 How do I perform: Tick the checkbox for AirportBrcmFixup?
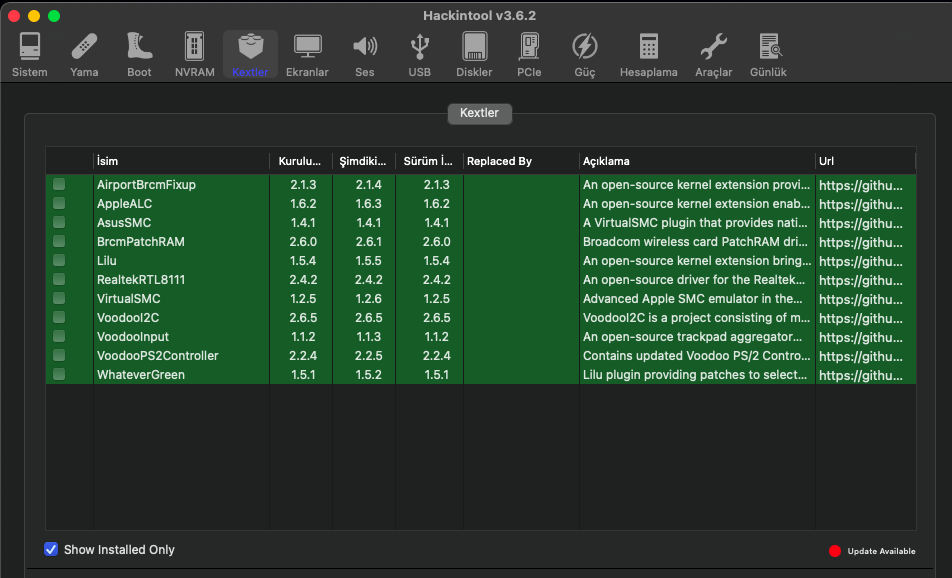[x=59, y=185]
